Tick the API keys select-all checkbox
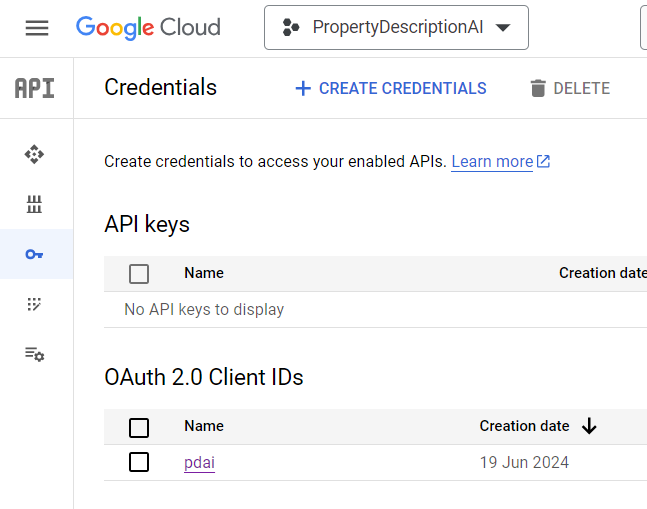Image resolution: width=647 pixels, height=509 pixels. point(139,273)
